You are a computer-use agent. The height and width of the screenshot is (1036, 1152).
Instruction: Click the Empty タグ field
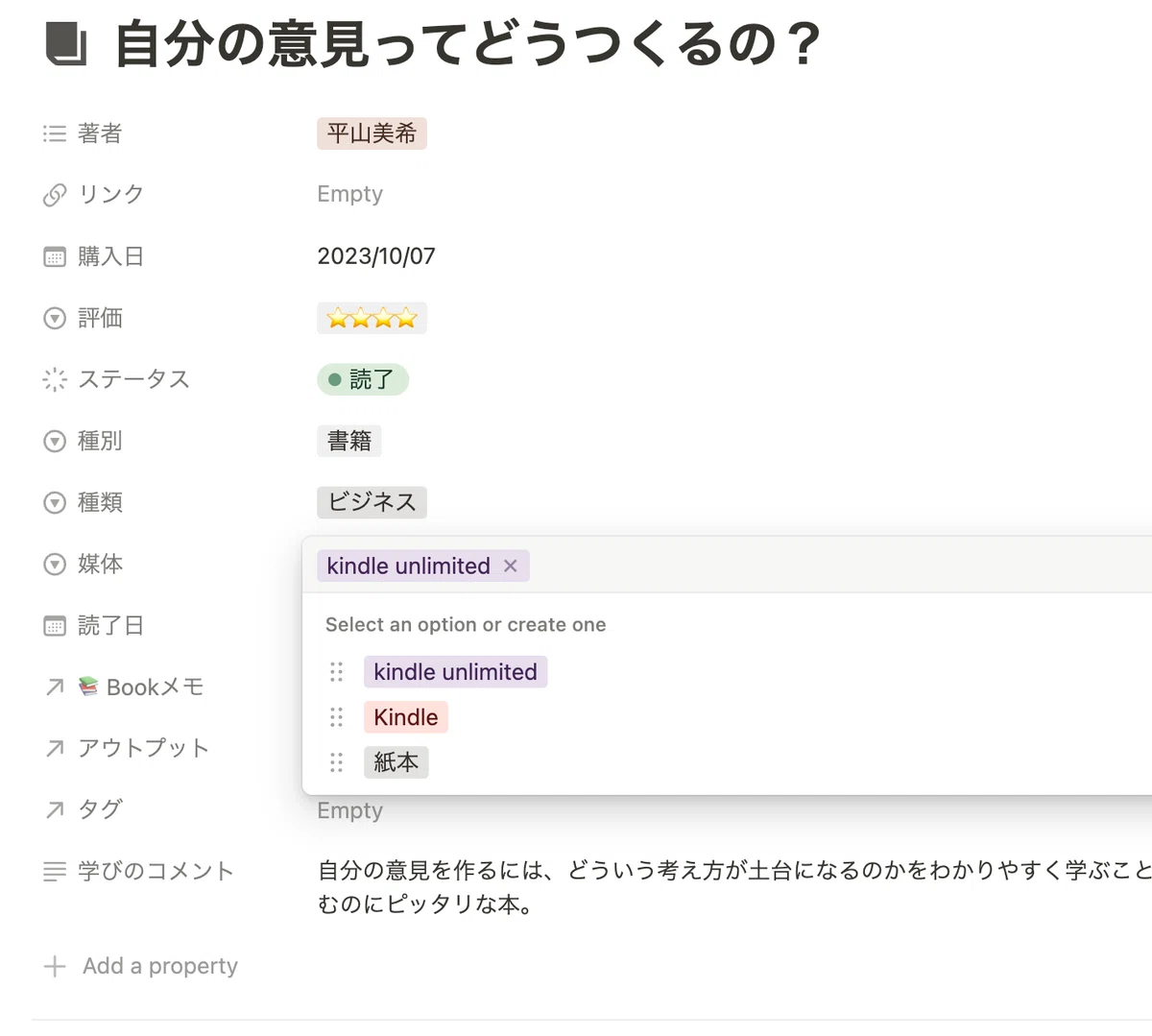click(x=350, y=810)
